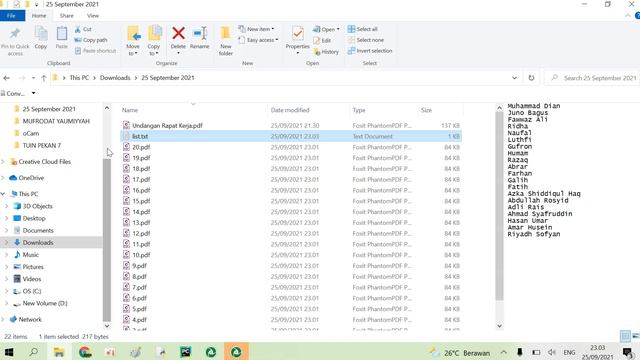Click This PC in the address breadcrumb
640x360 pixels.
[79, 78]
